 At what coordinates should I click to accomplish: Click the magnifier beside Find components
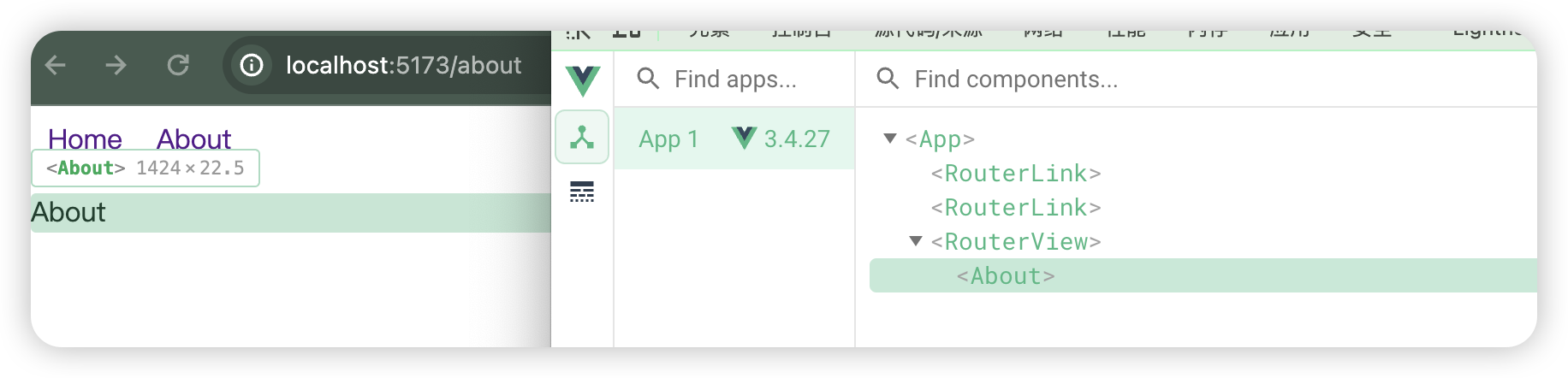[888, 79]
